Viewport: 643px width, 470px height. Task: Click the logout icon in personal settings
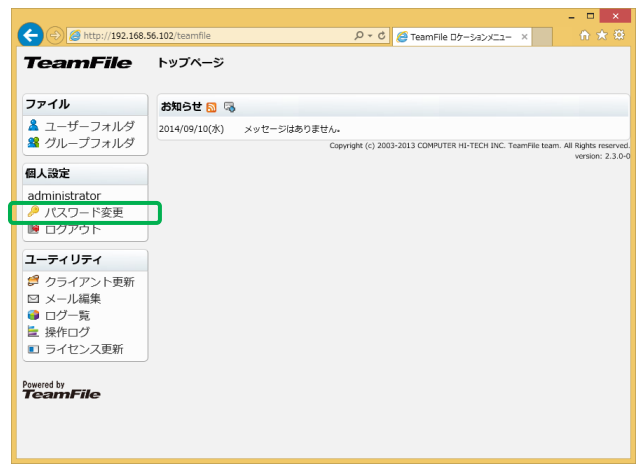click(x=33, y=229)
